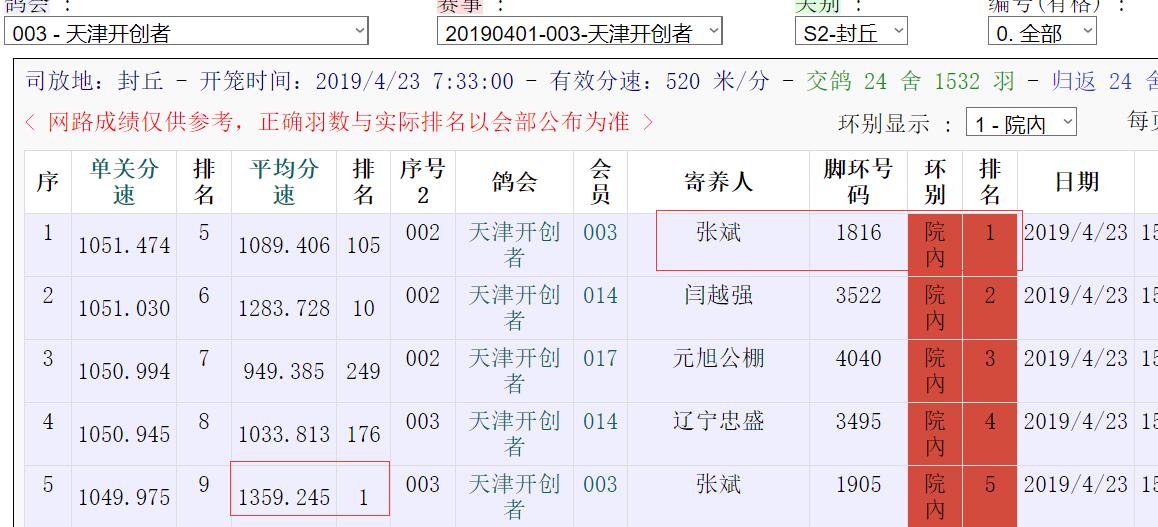Open 天津开创者 club link in 闫越强 row
The image size is (1158, 527).
[x=514, y=308]
